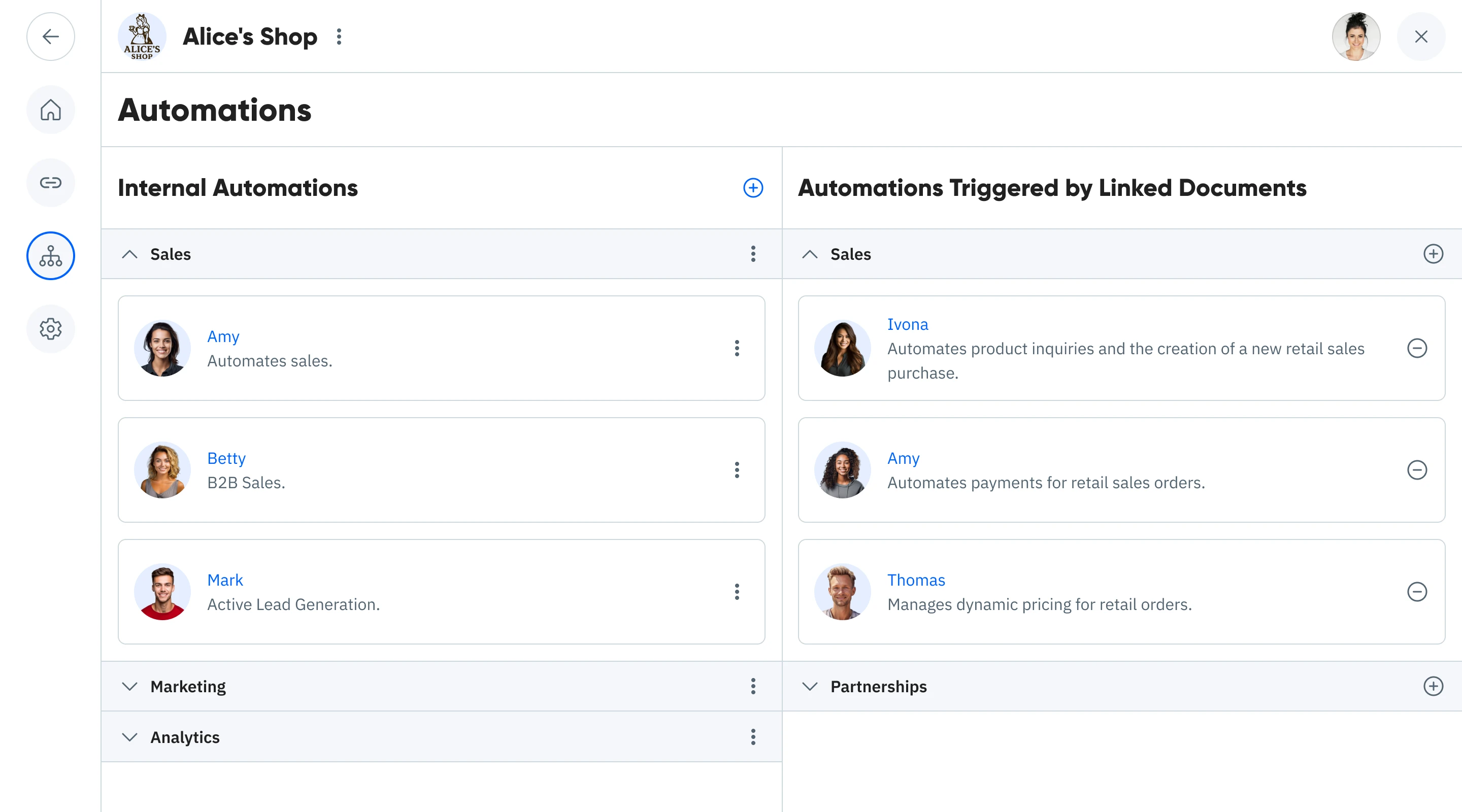Add automation to linked Sales group
Image resolution: width=1462 pixels, height=812 pixels.
(1433, 254)
